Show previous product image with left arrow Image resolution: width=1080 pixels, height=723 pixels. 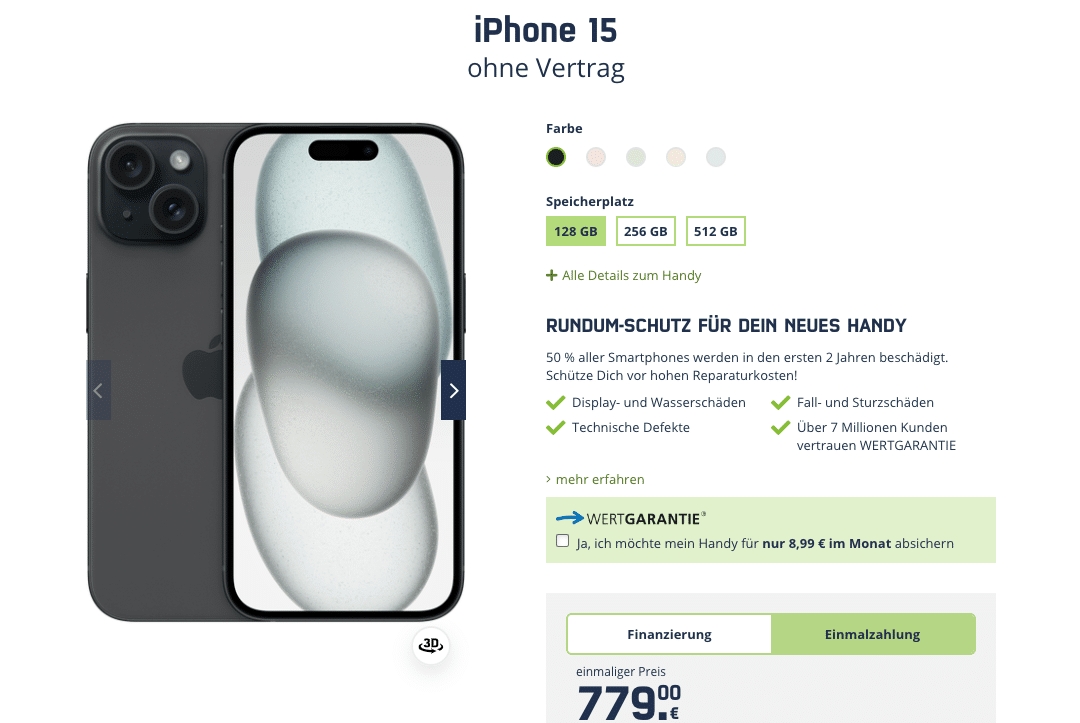(98, 390)
